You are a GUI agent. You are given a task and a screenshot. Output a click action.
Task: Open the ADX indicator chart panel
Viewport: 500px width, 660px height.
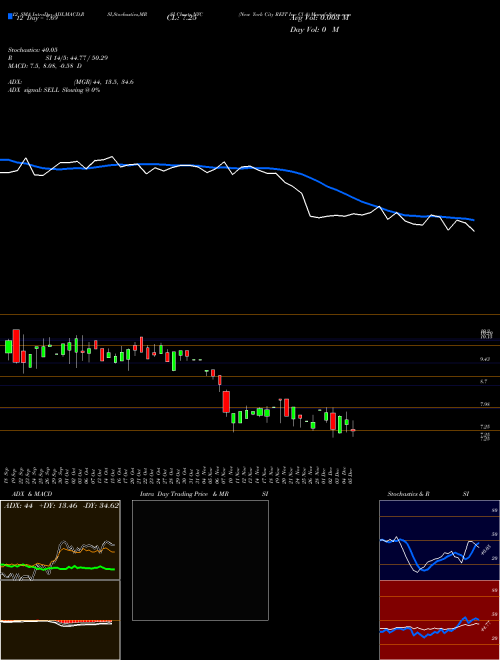pos(60,540)
